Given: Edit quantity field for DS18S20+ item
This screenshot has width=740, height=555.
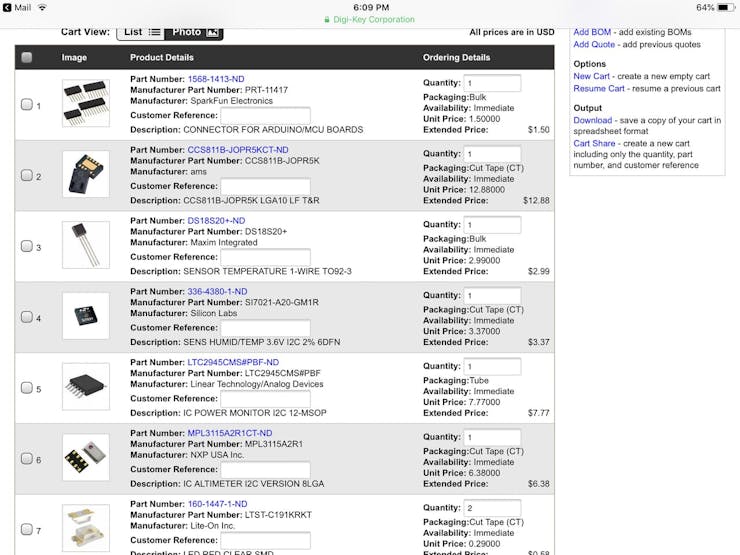Looking at the screenshot, I should click(492, 225).
